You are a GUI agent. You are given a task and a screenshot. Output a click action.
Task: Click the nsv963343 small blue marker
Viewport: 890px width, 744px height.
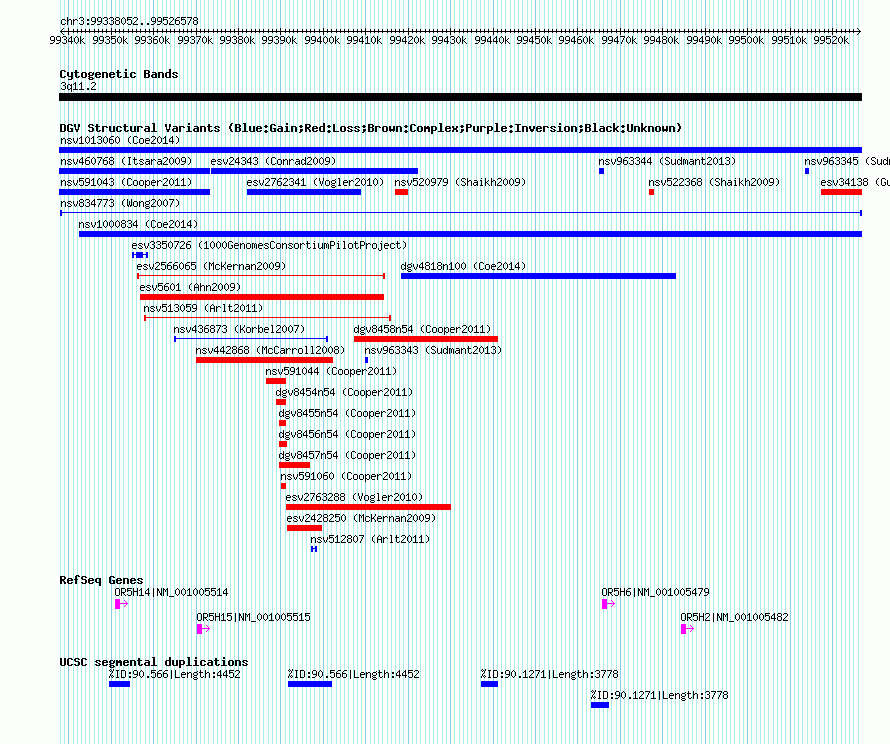click(367, 360)
